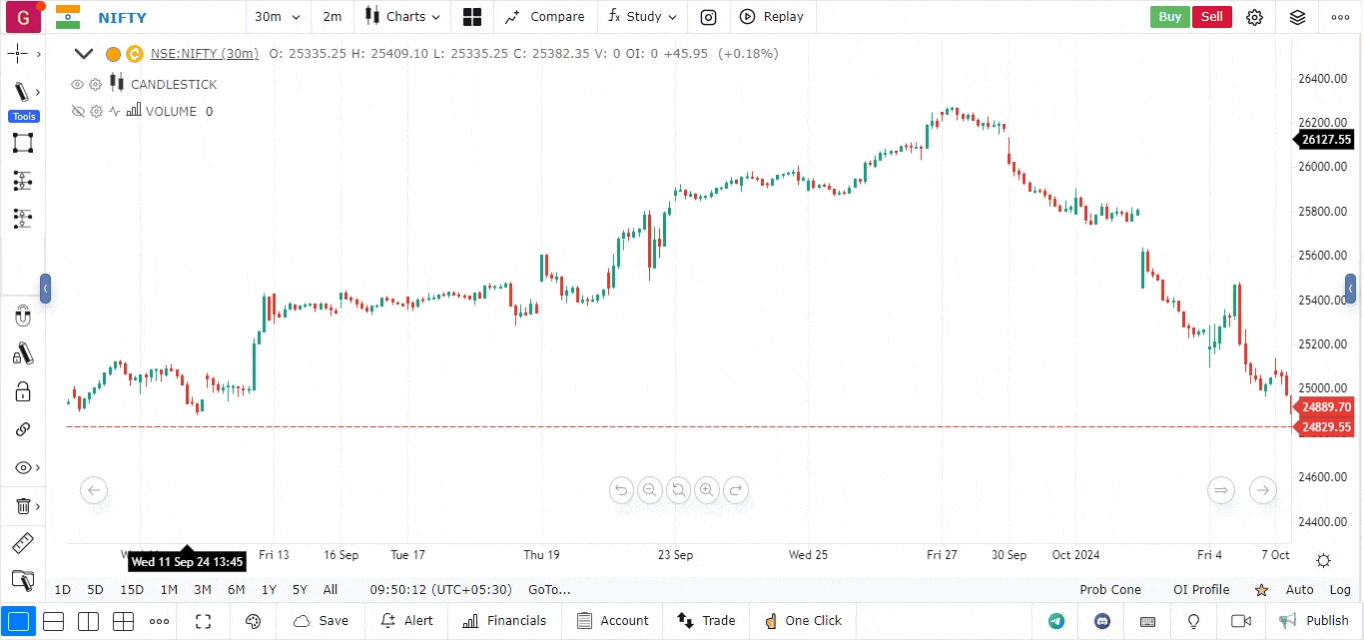
Task: Open the multi-chart layout grid icon
Action: [x=472, y=17]
